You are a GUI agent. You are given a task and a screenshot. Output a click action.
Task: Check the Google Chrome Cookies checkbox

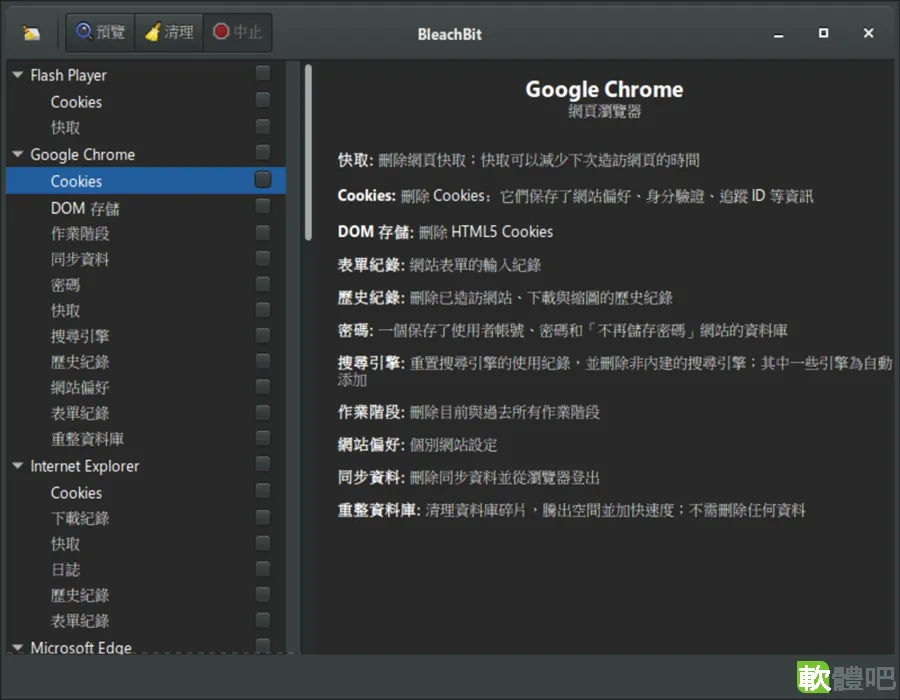262,180
